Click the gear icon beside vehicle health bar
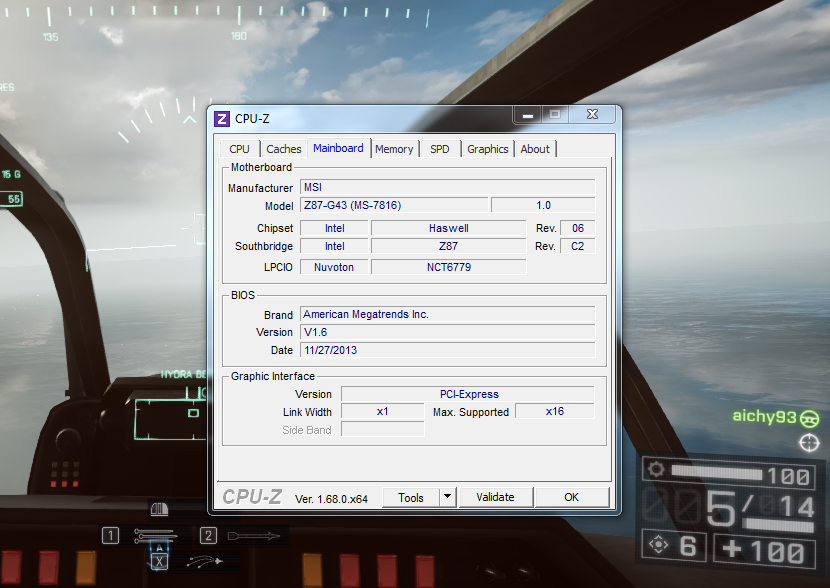The width and height of the screenshot is (830, 588). (656, 469)
